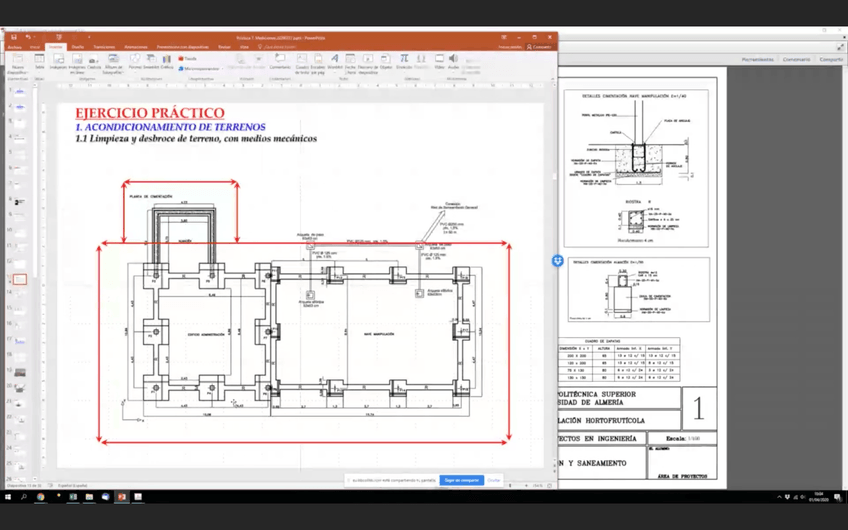Click the Audio insert icon
This screenshot has width=848, height=530.
(x=453, y=61)
